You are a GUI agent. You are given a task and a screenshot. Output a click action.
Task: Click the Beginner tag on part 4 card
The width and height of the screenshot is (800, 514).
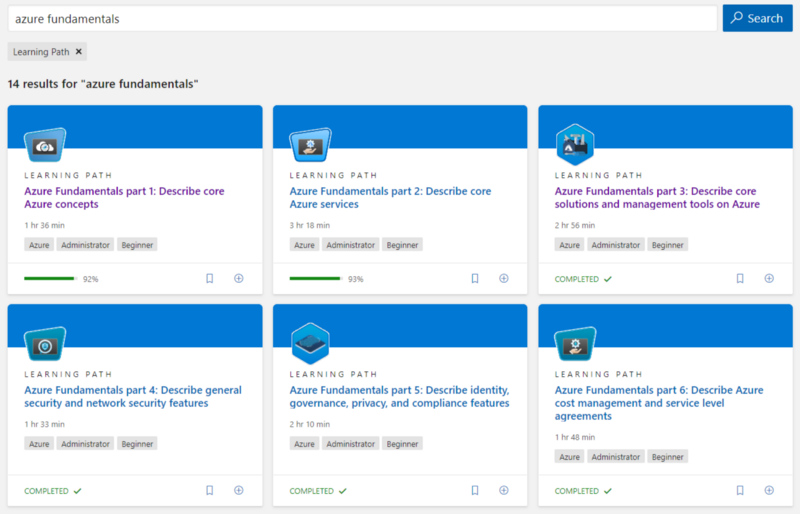pyautogui.click(x=137, y=444)
